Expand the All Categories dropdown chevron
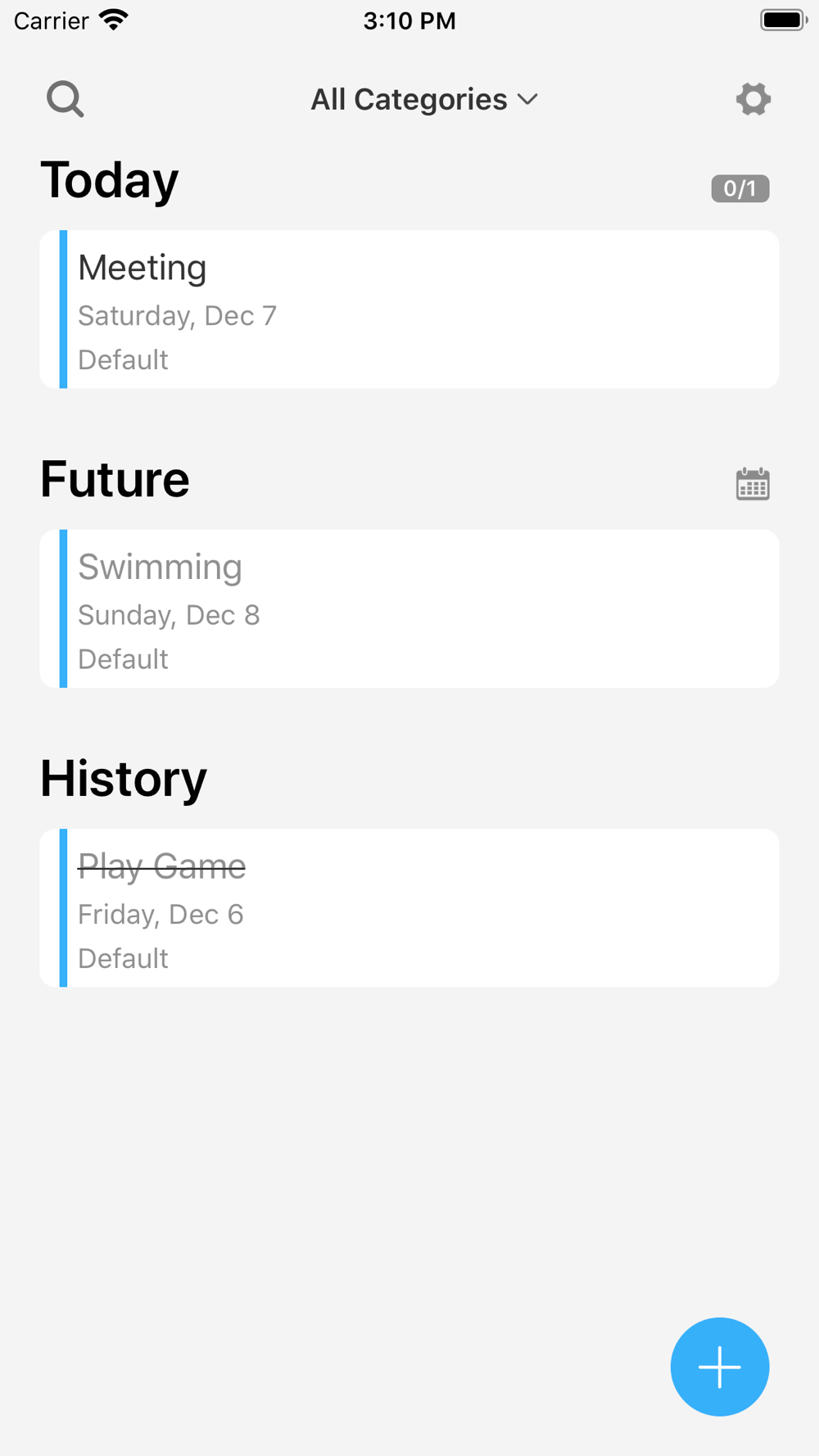Image resolution: width=819 pixels, height=1456 pixels. click(x=528, y=99)
